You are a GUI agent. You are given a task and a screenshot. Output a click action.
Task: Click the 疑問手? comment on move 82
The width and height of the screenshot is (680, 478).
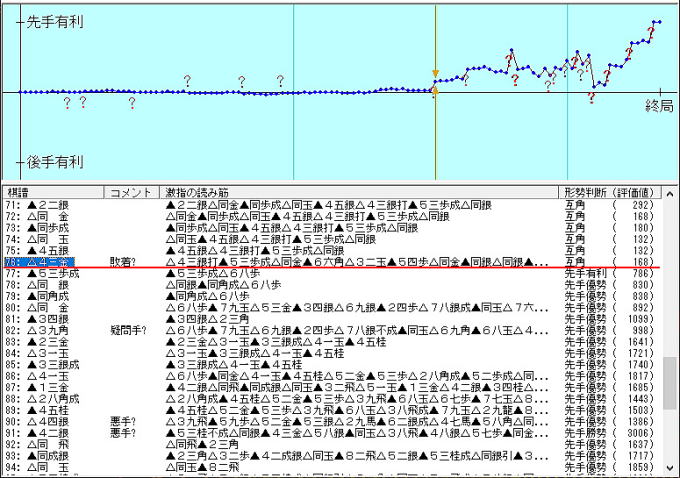(x=128, y=331)
